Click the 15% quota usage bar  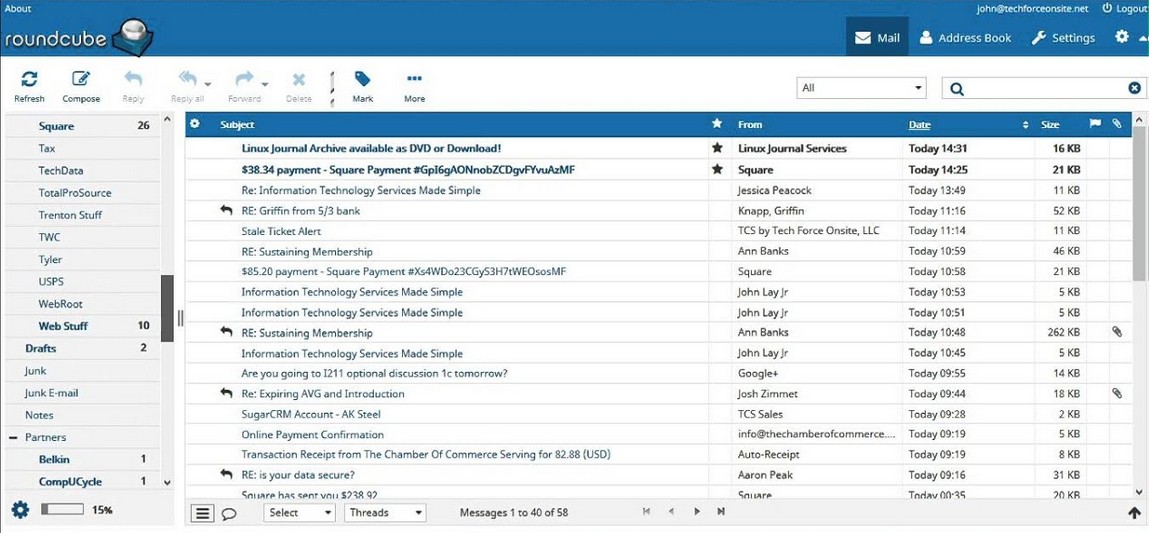click(62, 510)
